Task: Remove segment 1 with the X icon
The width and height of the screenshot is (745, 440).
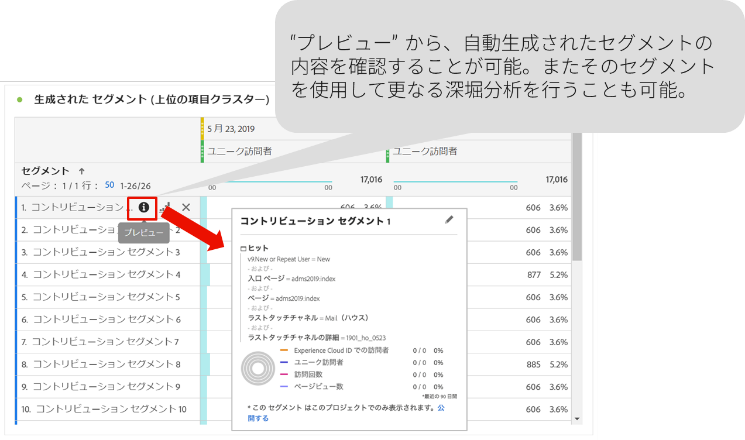Action: click(x=186, y=207)
